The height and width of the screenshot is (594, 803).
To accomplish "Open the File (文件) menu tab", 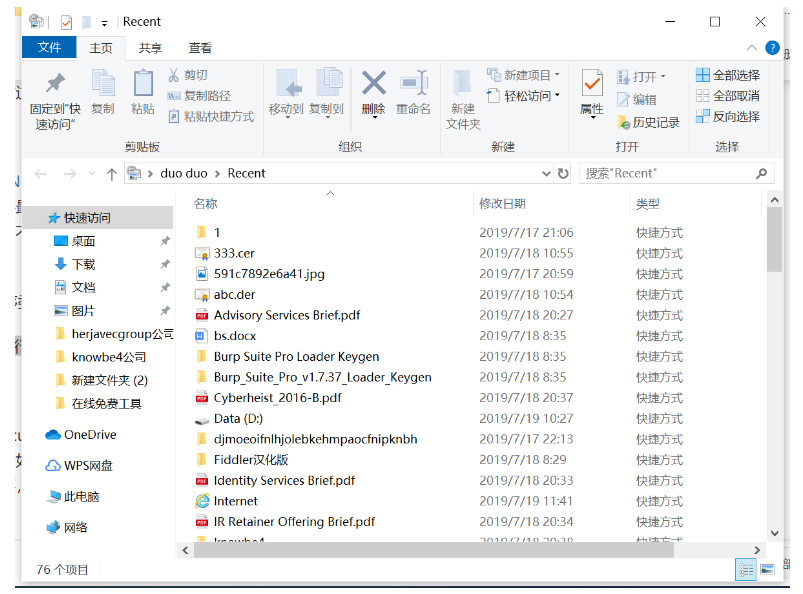I will click(x=49, y=48).
